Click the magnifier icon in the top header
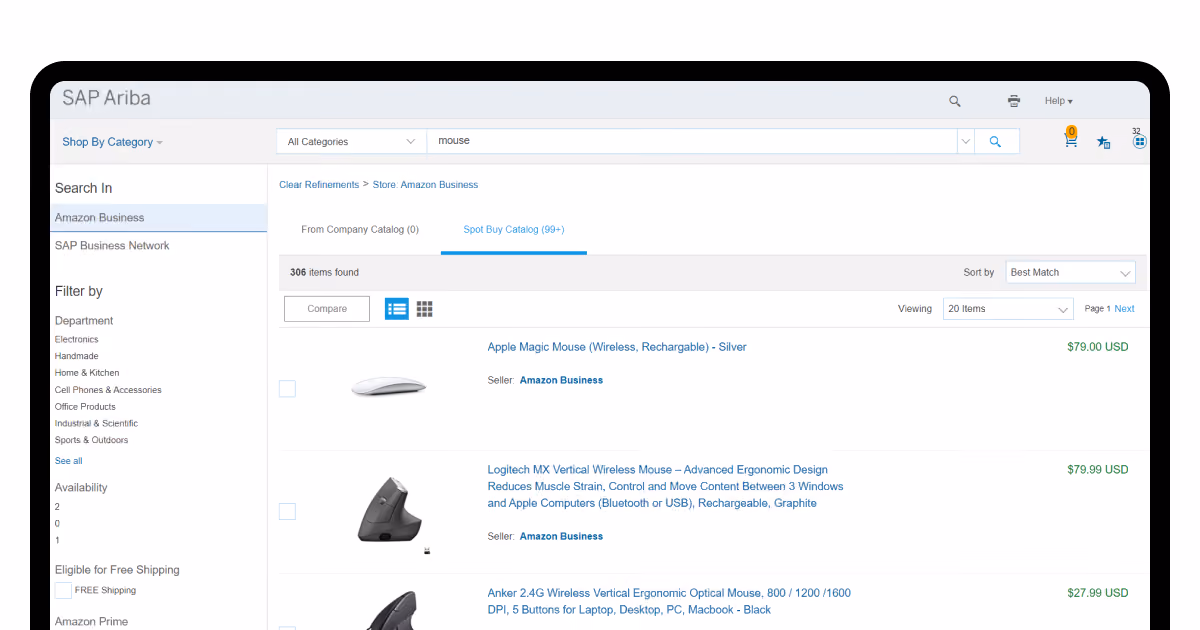 pos(954,101)
